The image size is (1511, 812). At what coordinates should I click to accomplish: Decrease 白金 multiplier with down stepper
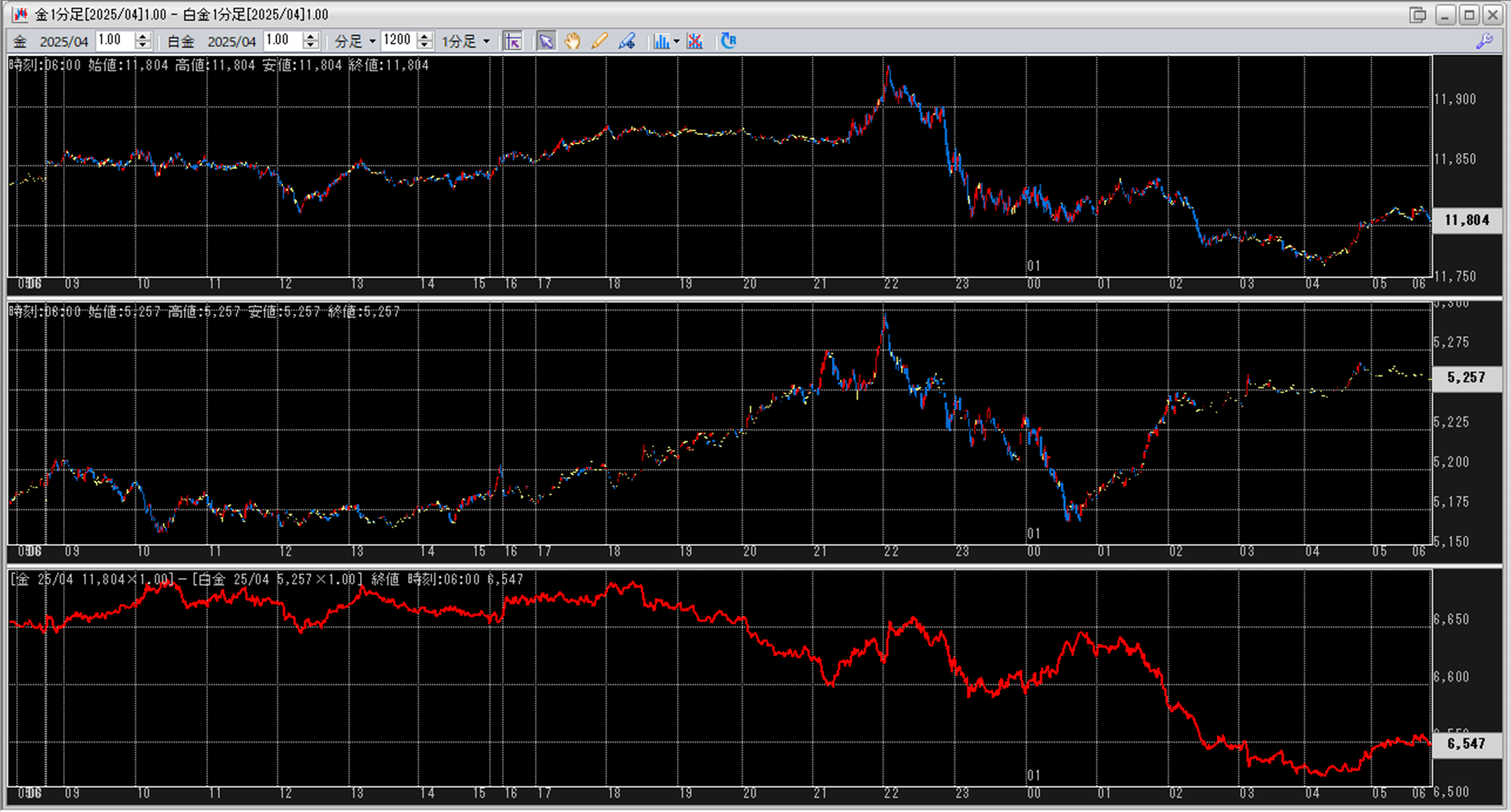coord(310,46)
